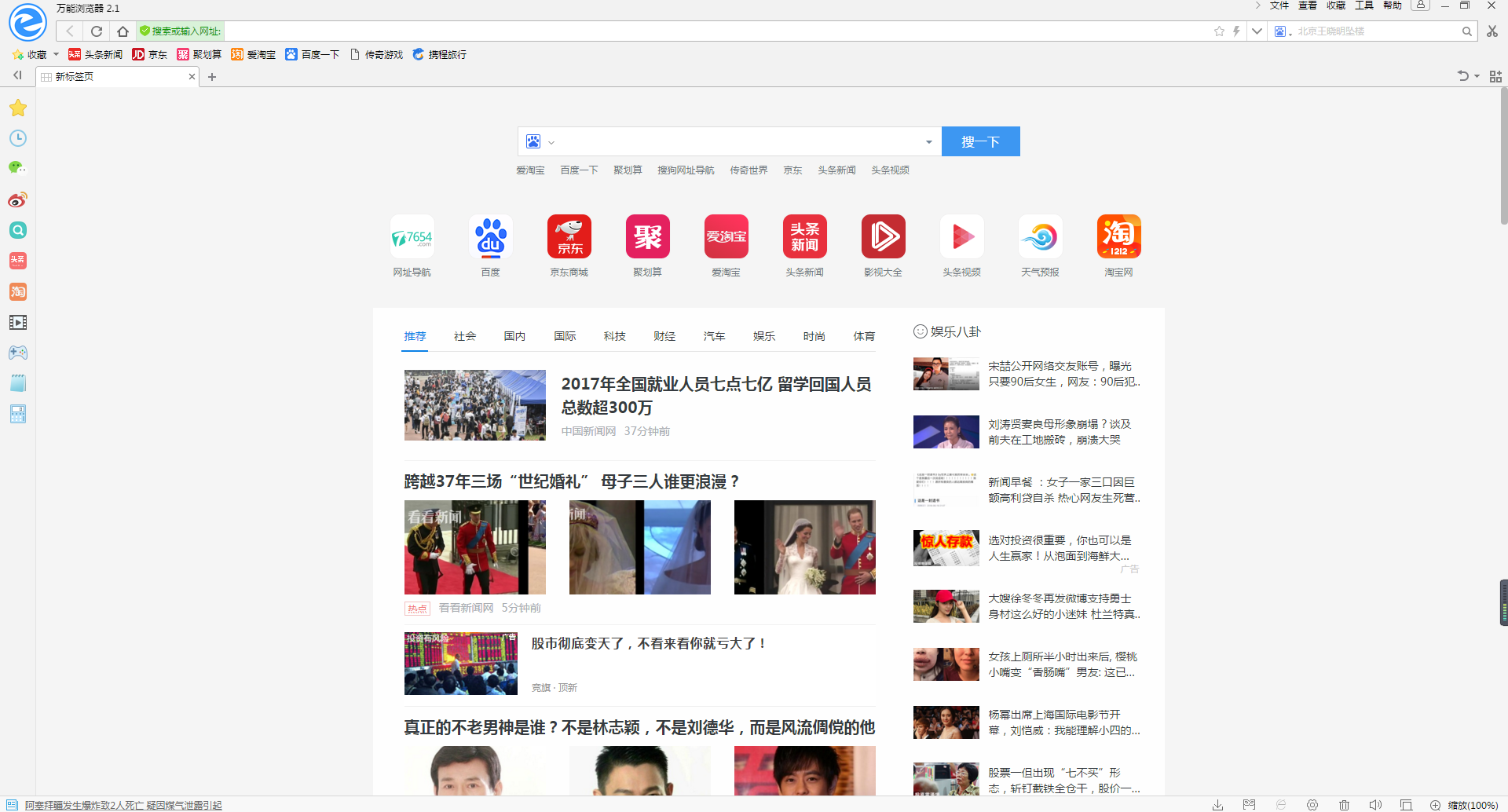Adjust zoom level 缩放(100%) in status bar

1464,805
